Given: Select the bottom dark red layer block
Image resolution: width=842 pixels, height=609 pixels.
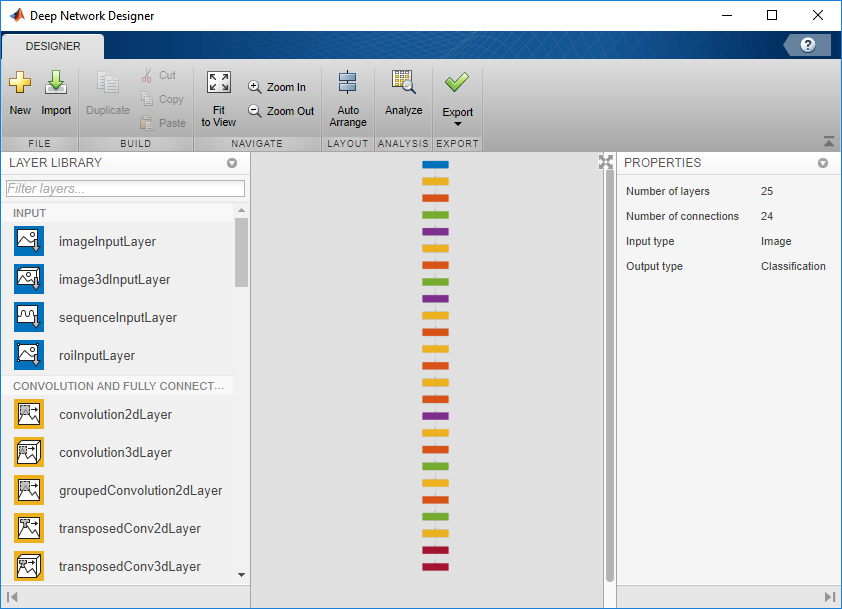Looking at the screenshot, I should coord(435,567).
